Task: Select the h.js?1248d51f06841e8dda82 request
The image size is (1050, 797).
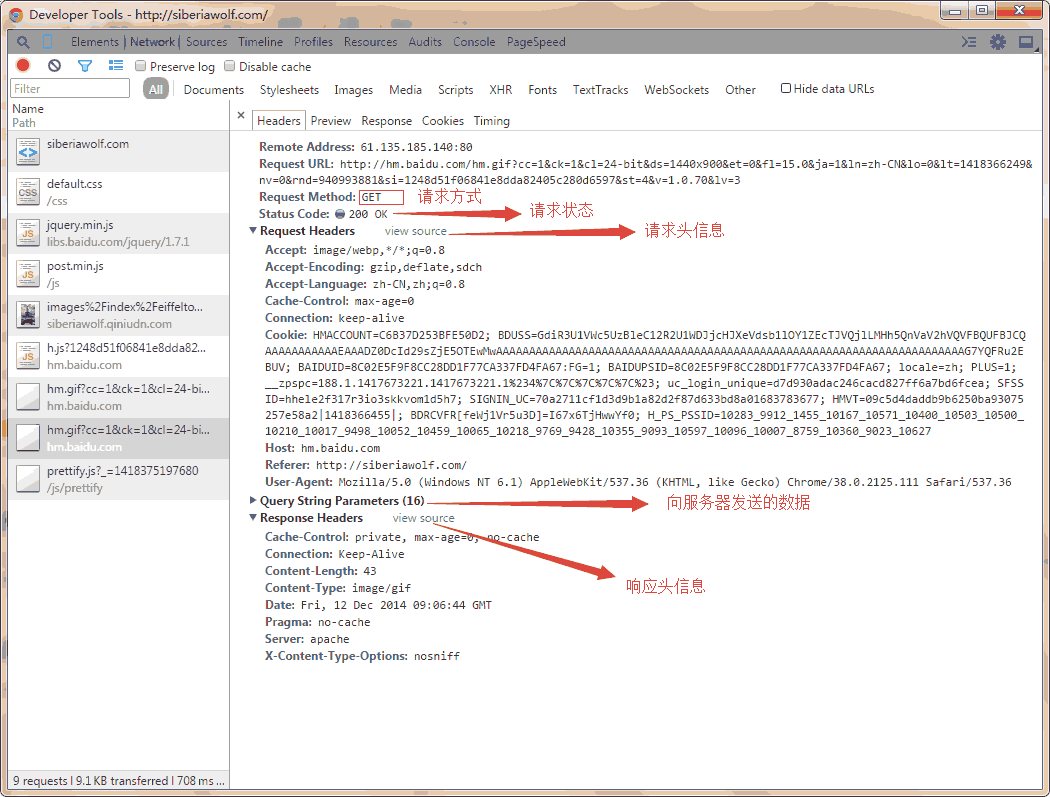Action: point(119,356)
